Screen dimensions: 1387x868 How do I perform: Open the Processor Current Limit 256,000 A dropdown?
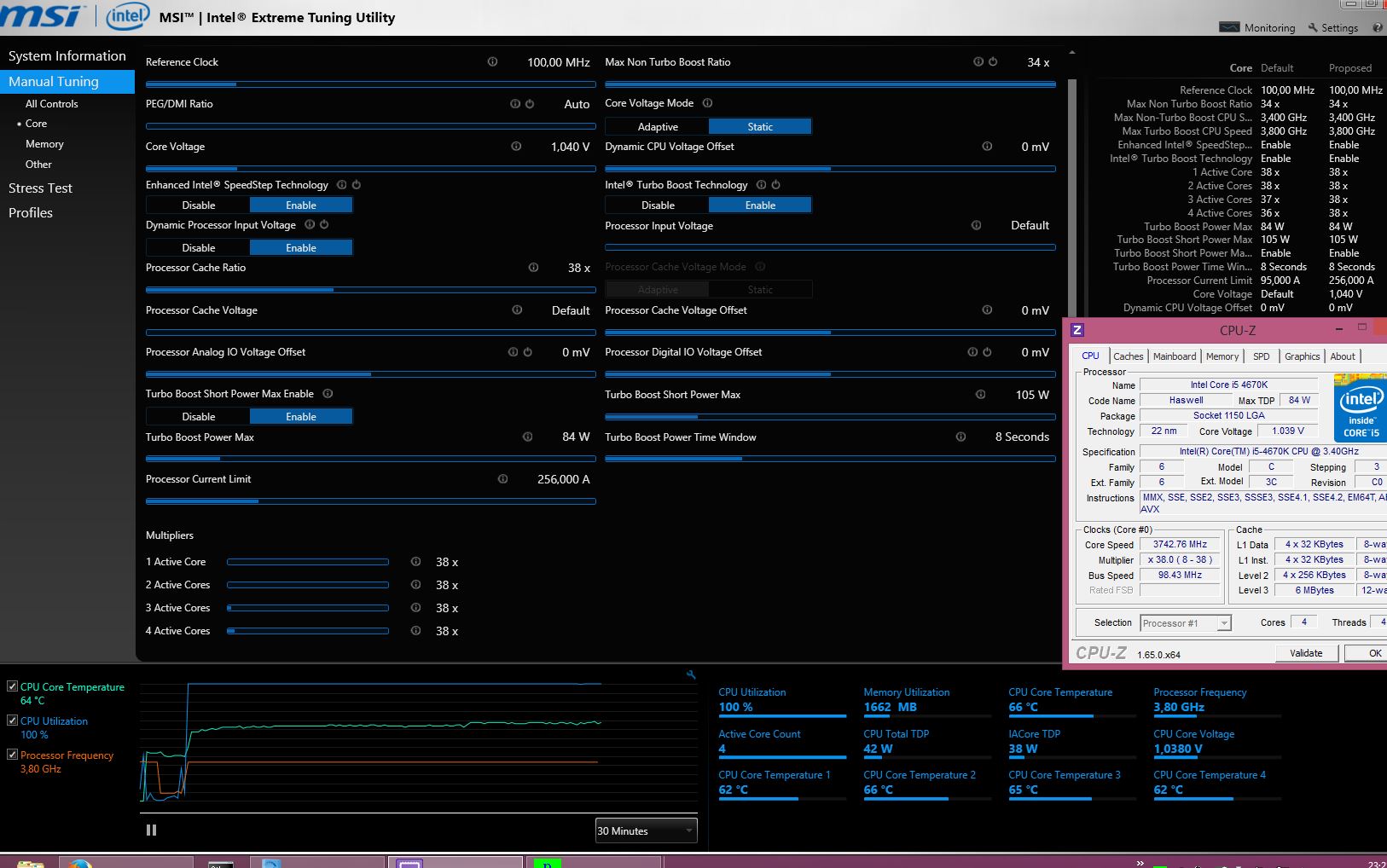(x=563, y=478)
